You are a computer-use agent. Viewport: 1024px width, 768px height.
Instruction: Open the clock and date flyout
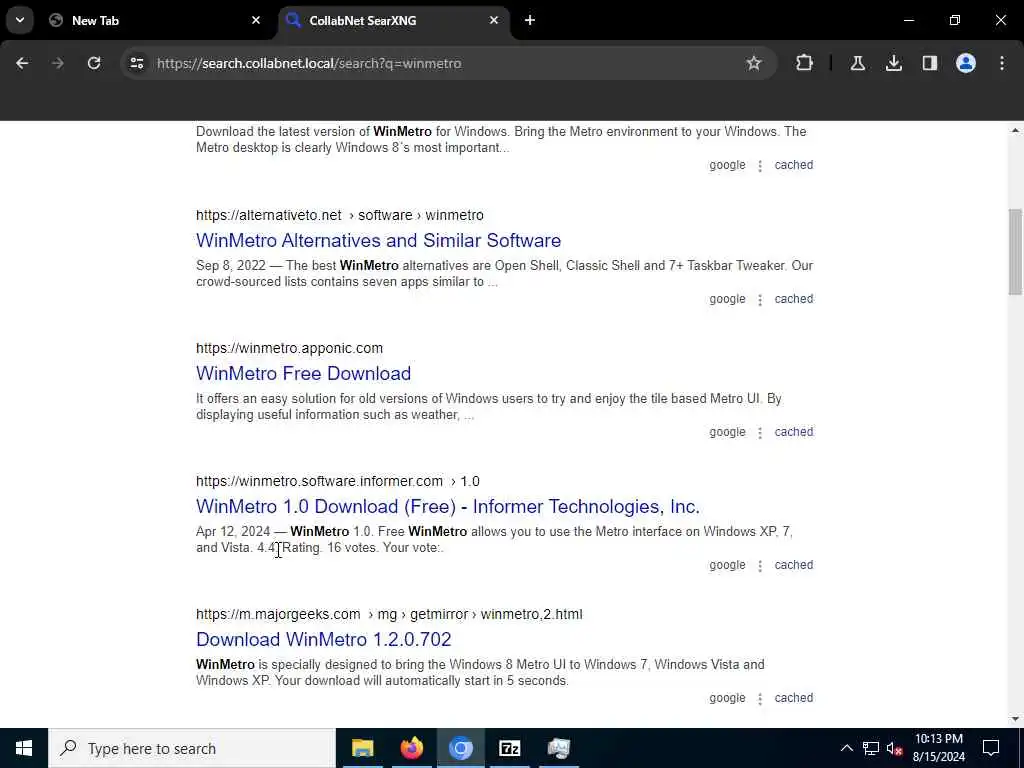[938, 748]
